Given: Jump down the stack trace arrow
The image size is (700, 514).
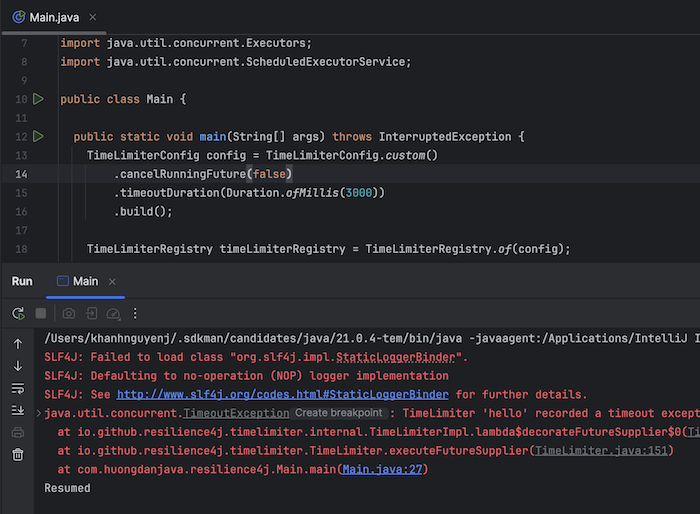Looking at the screenshot, I should pyautogui.click(x=18, y=366).
